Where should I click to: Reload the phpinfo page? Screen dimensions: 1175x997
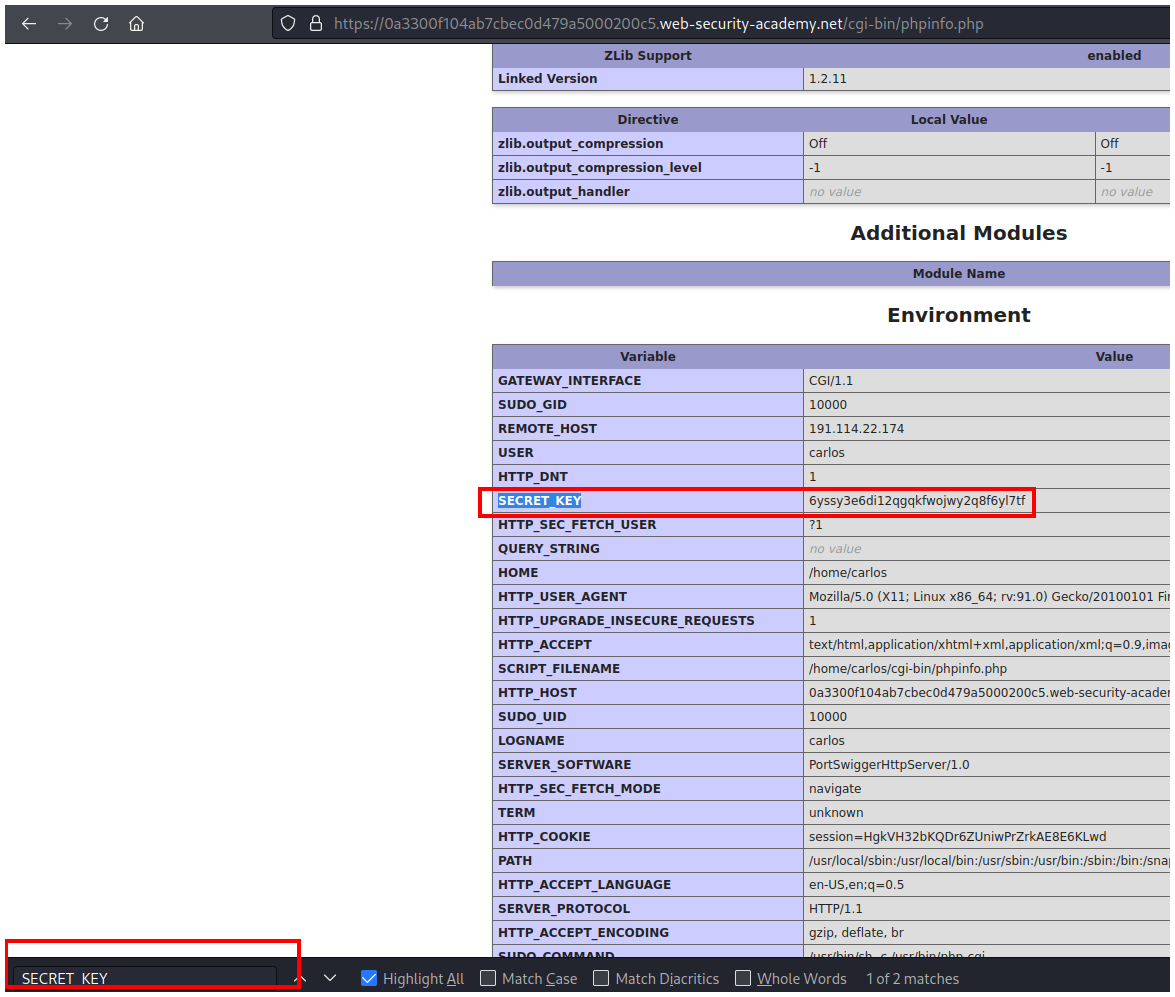tap(101, 24)
